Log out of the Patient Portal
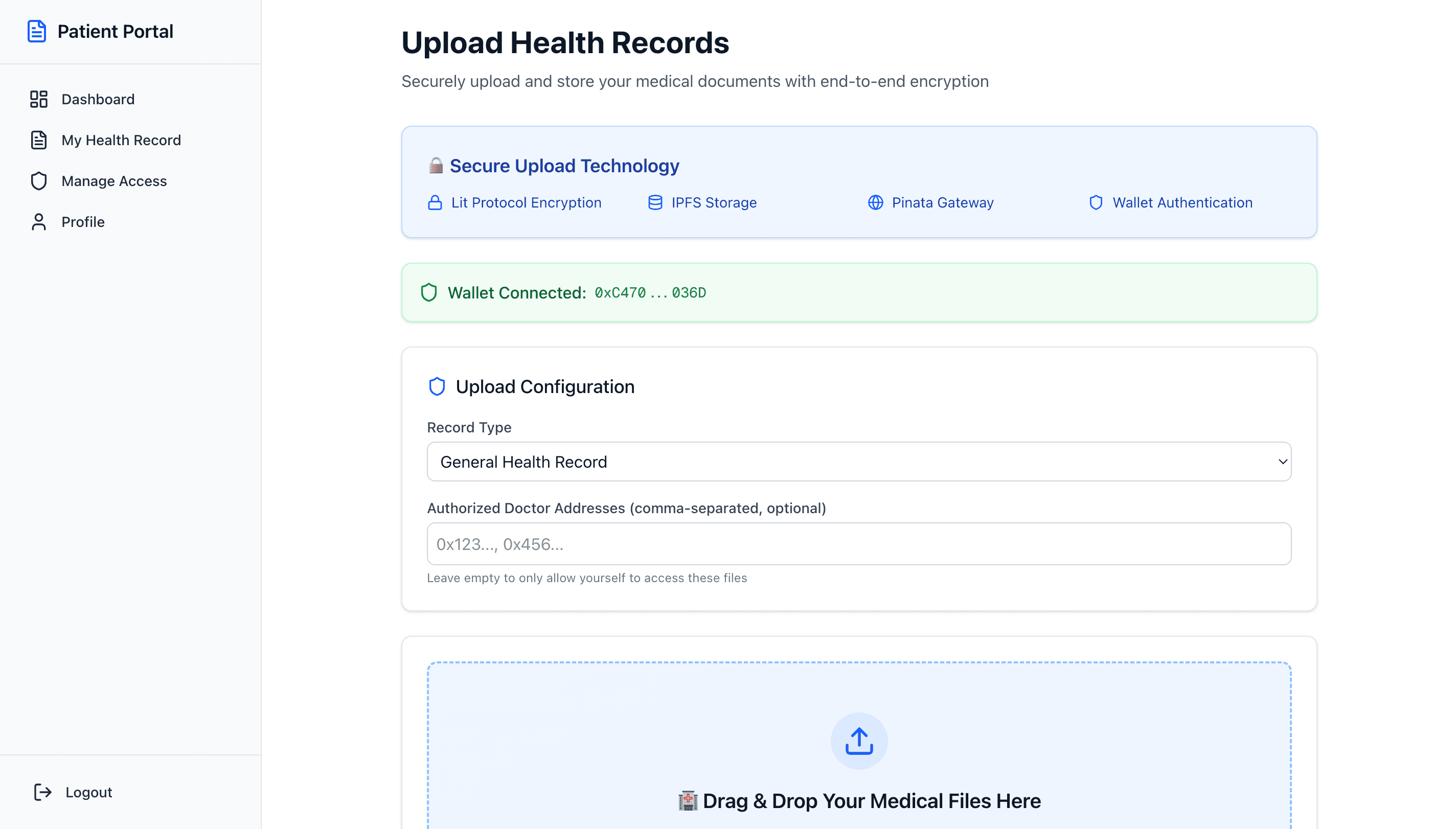Screen dimensions: 1456x829 click(x=130, y=792)
